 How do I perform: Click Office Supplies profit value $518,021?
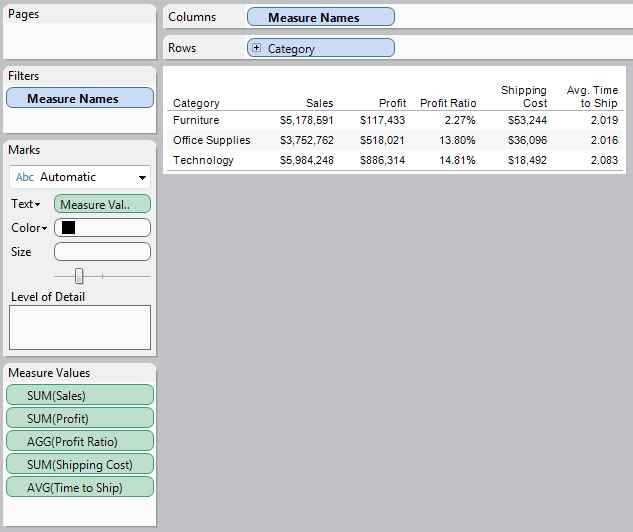[382, 140]
